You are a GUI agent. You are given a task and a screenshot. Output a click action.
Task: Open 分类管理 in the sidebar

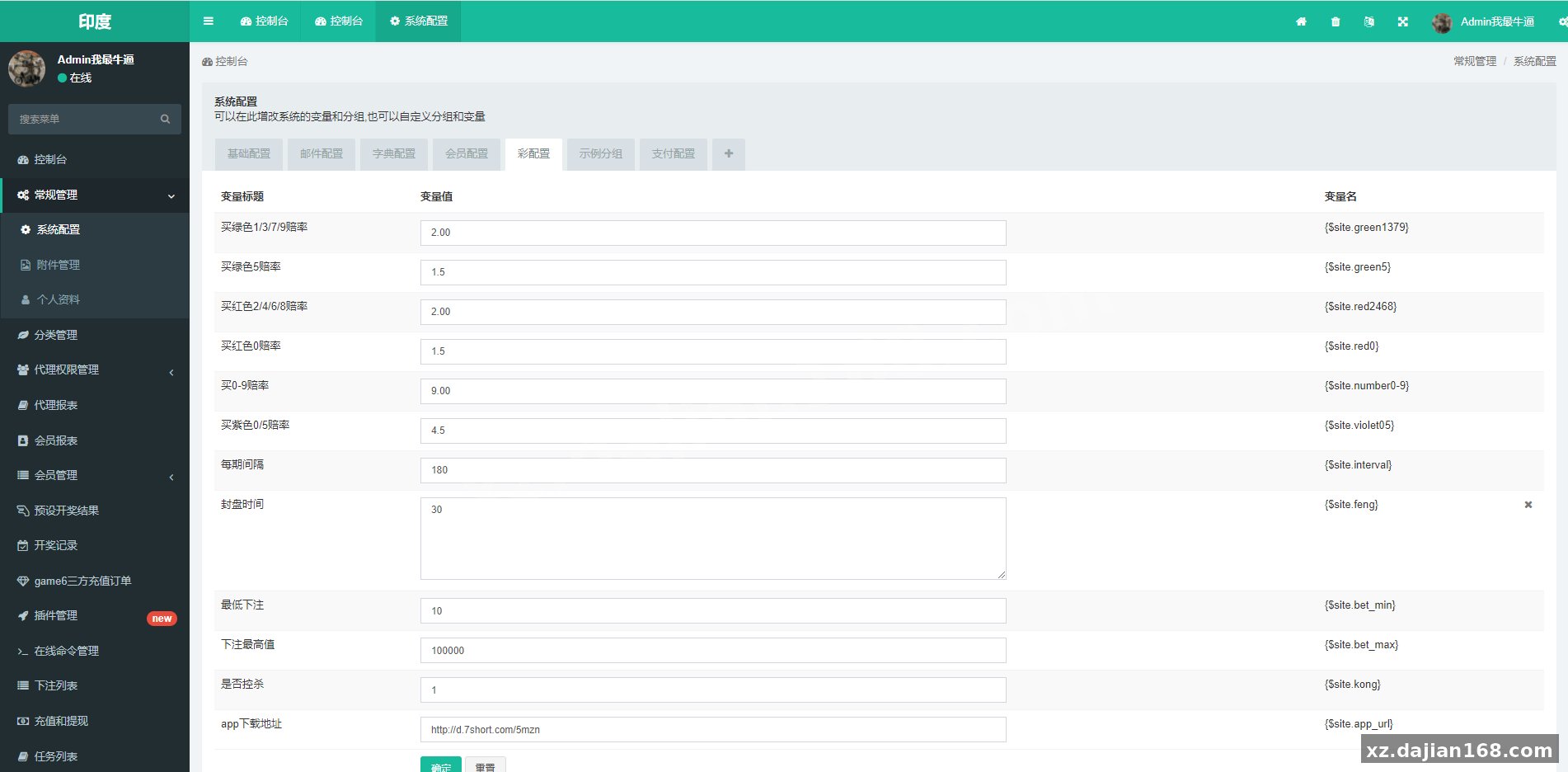coord(95,335)
